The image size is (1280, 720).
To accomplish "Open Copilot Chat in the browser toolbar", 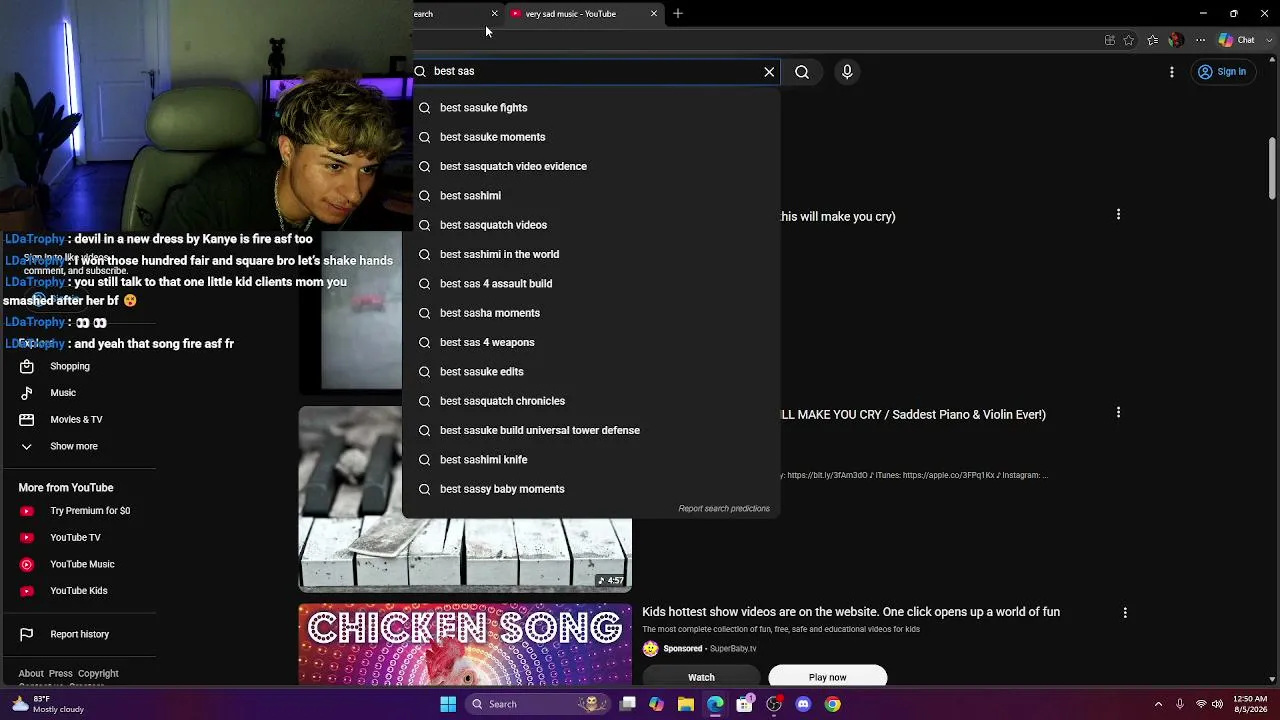I will click(1237, 40).
